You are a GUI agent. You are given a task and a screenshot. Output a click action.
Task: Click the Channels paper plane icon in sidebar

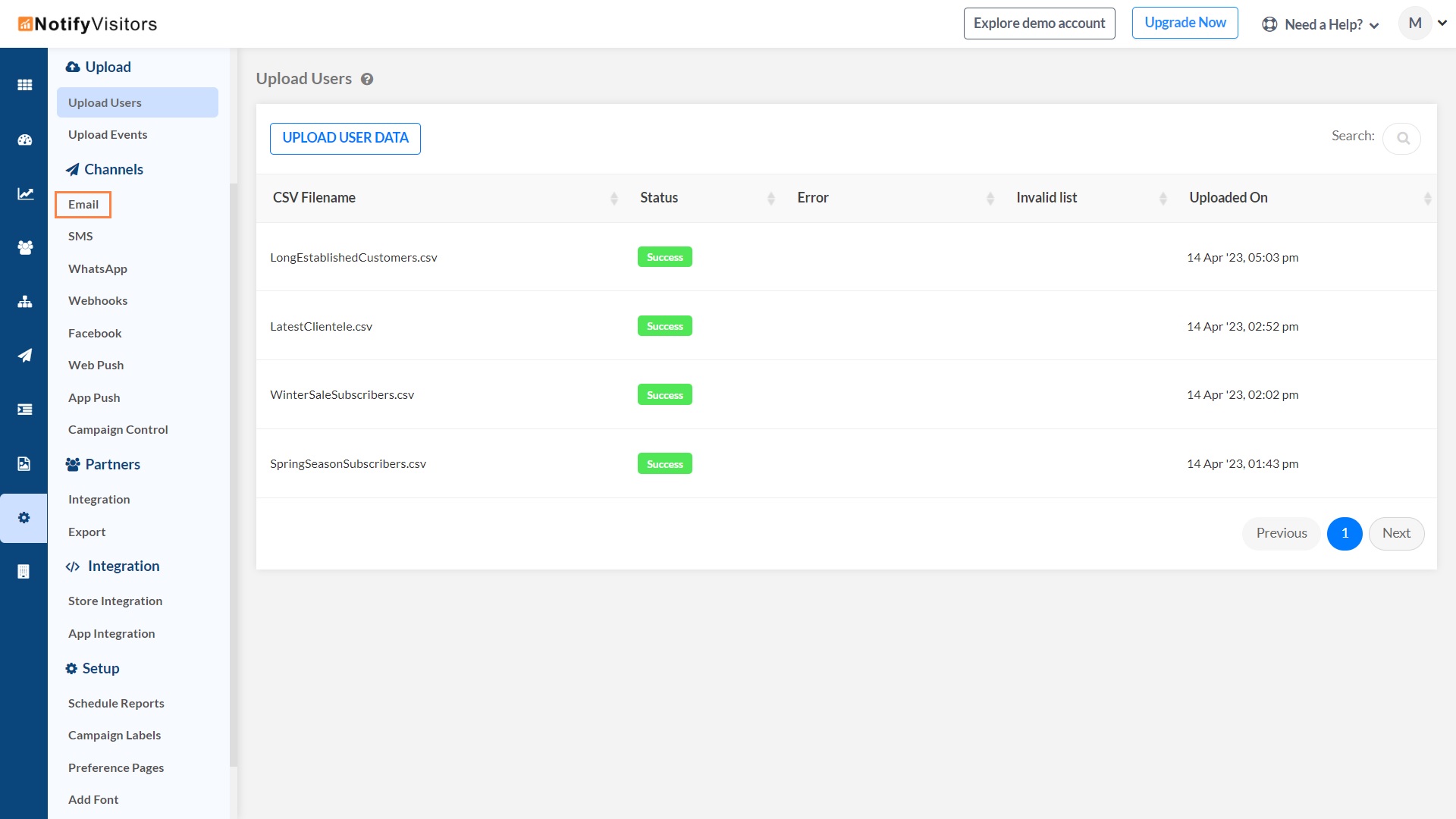[72, 170]
